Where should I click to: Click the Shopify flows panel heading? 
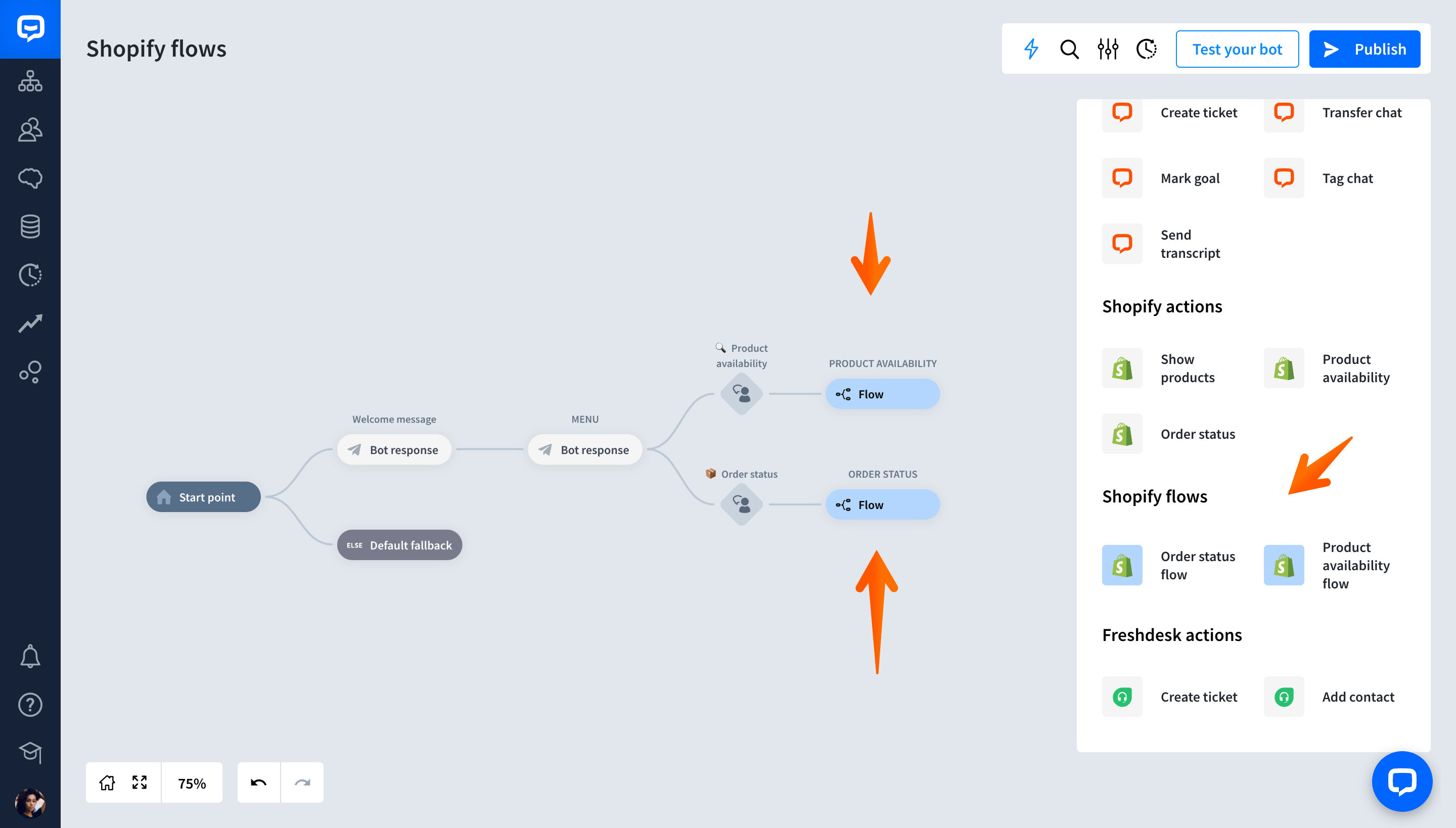point(1155,496)
